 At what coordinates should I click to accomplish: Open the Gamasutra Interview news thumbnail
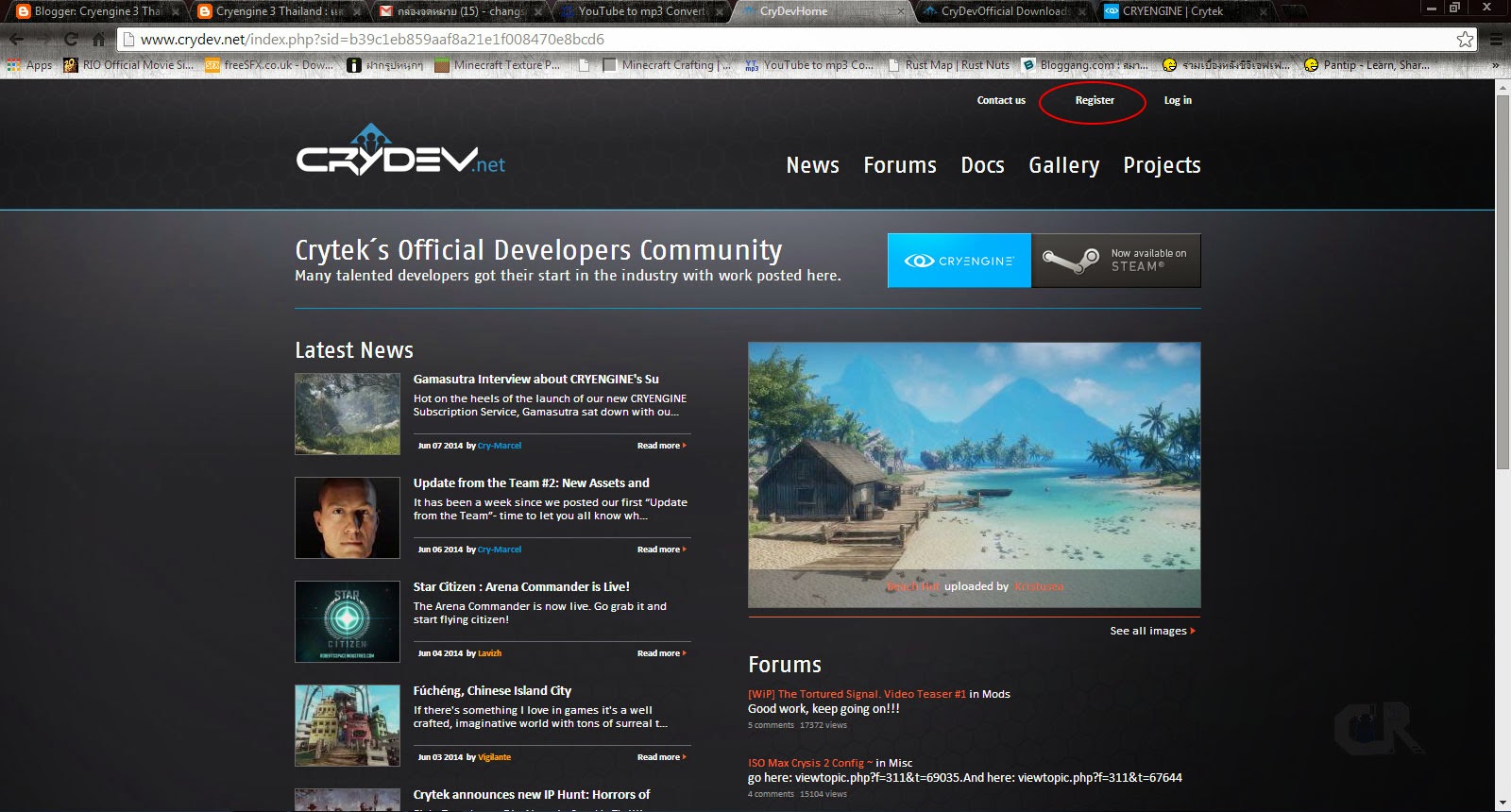(348, 414)
